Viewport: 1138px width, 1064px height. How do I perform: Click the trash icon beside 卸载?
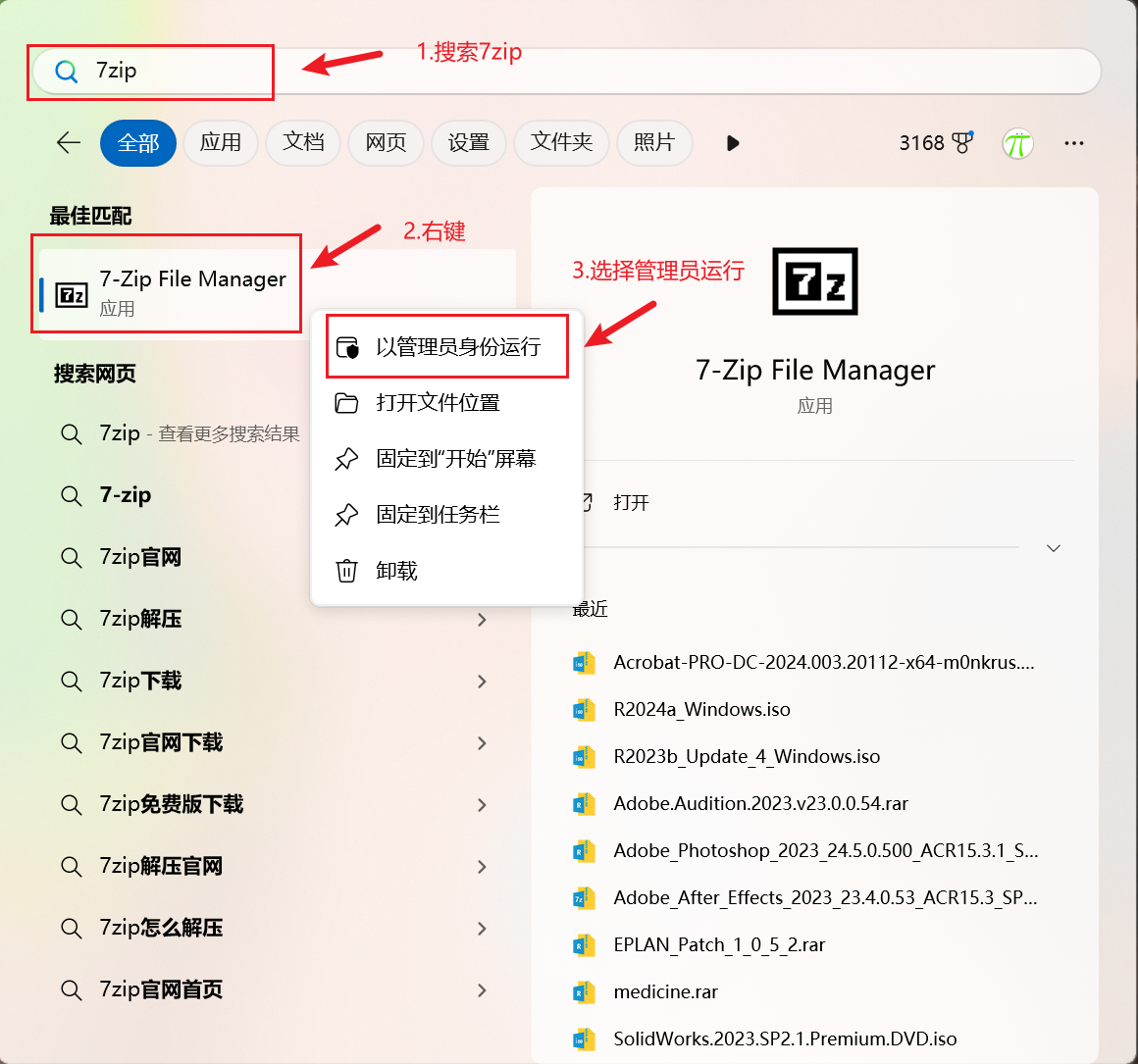346,571
